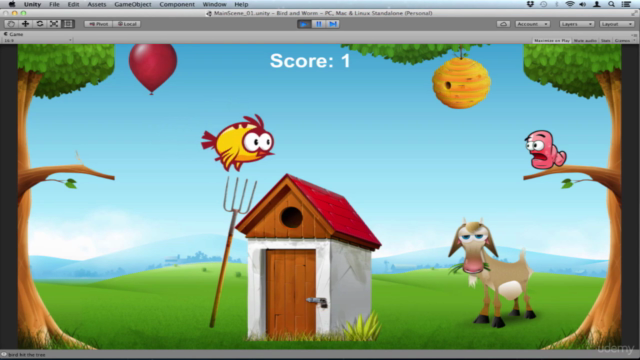Open the Edit menu

pos(73,4)
